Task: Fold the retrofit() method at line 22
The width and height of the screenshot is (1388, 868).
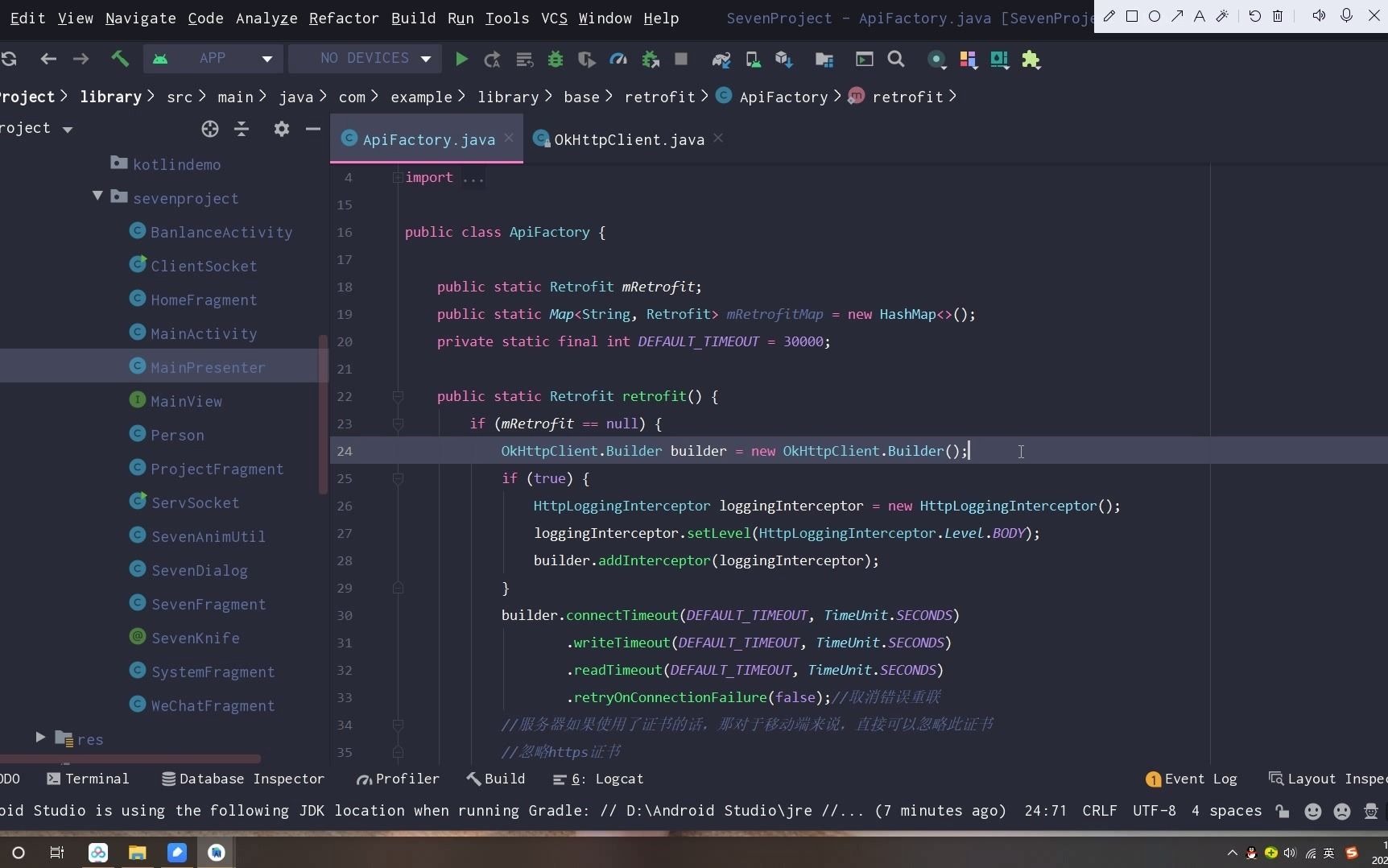Action: click(x=398, y=396)
